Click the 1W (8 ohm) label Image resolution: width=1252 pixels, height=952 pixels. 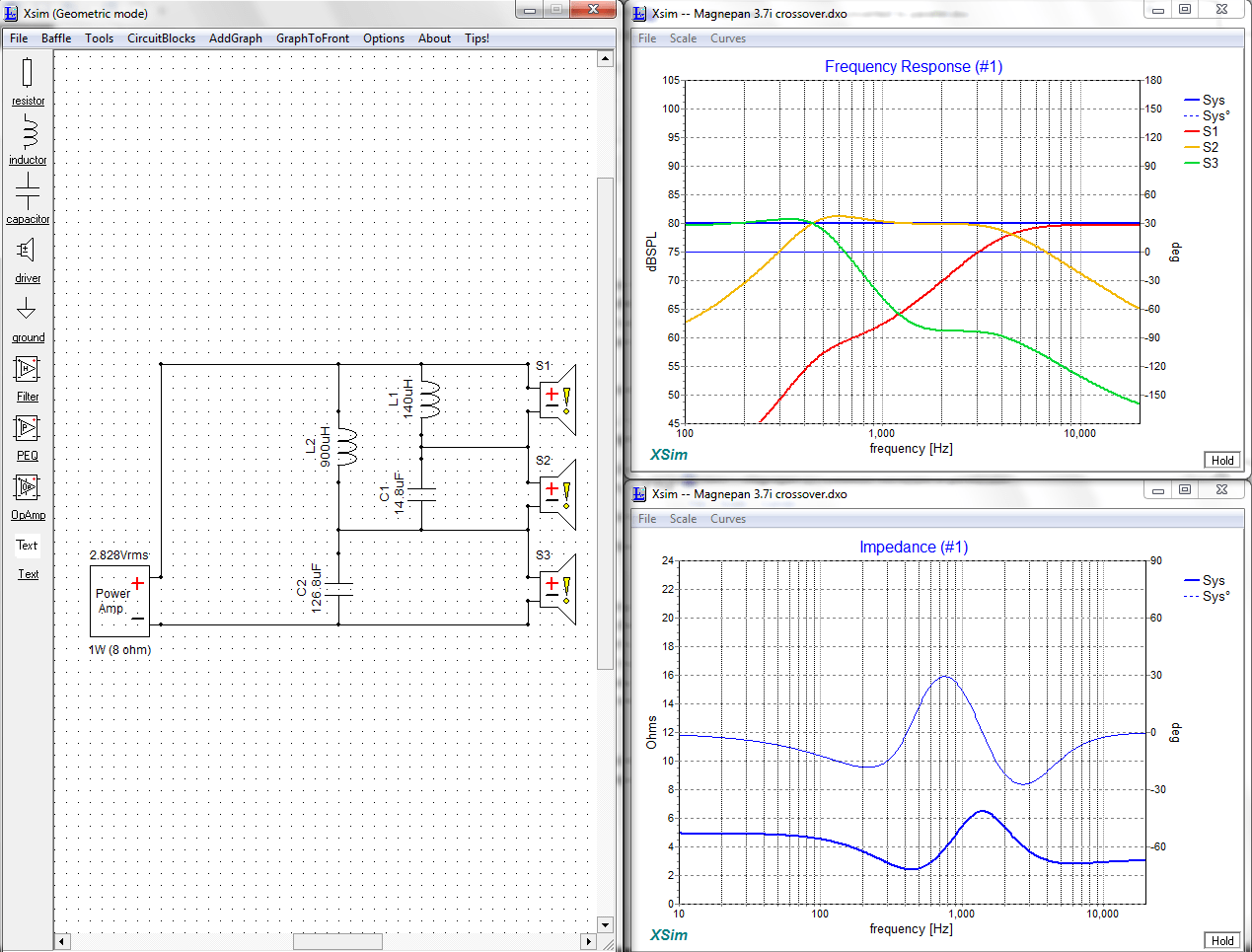pyautogui.click(x=119, y=650)
